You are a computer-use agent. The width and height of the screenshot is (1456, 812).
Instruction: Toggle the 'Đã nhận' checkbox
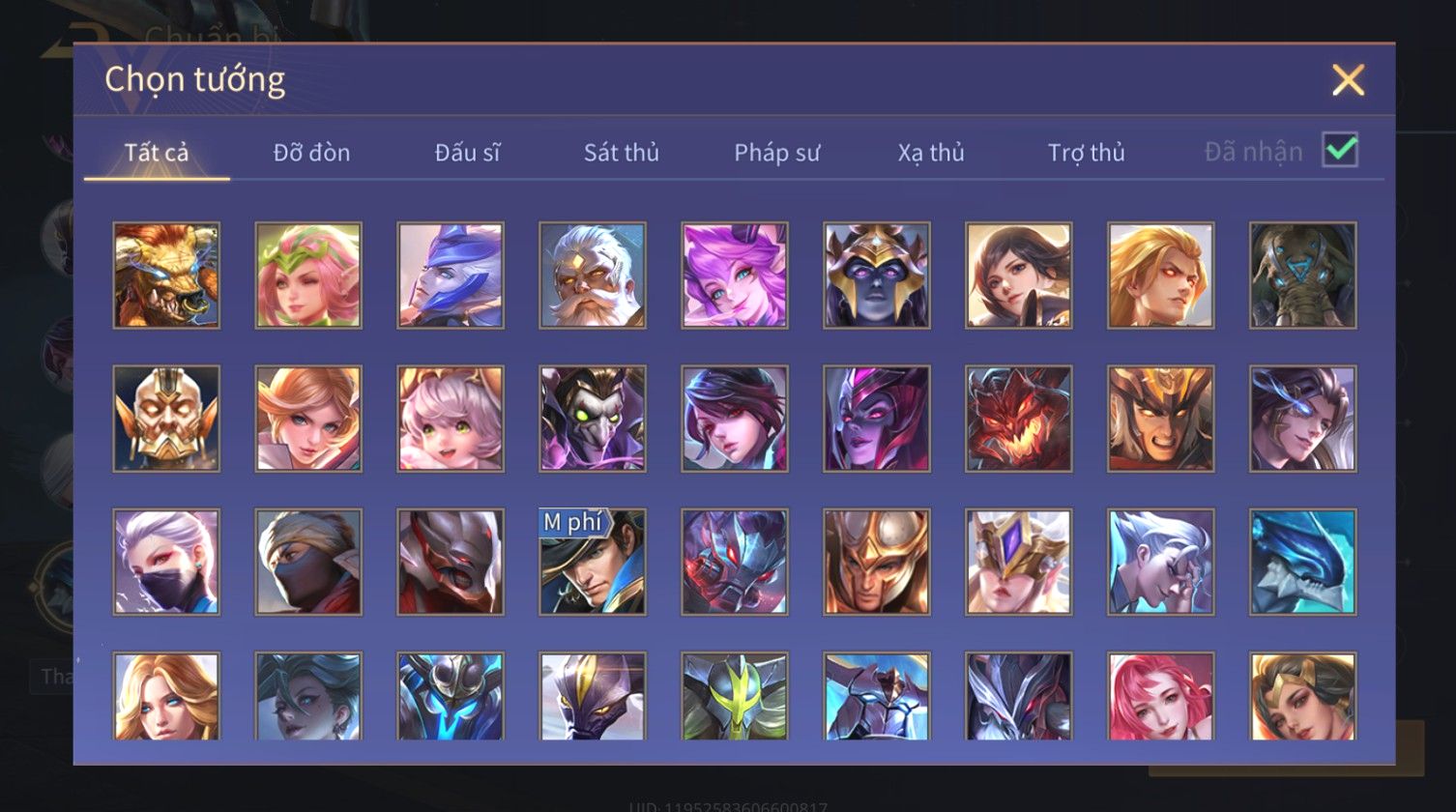pyautogui.click(x=1340, y=150)
